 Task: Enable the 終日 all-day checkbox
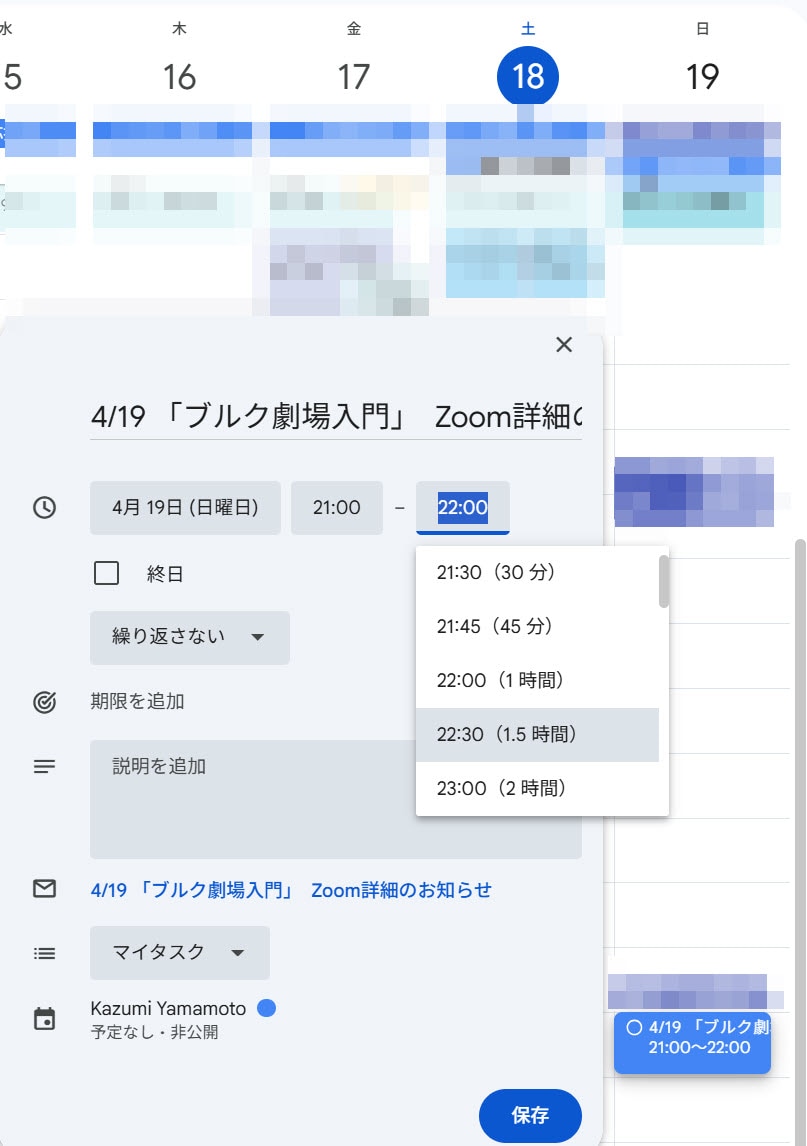(106, 574)
